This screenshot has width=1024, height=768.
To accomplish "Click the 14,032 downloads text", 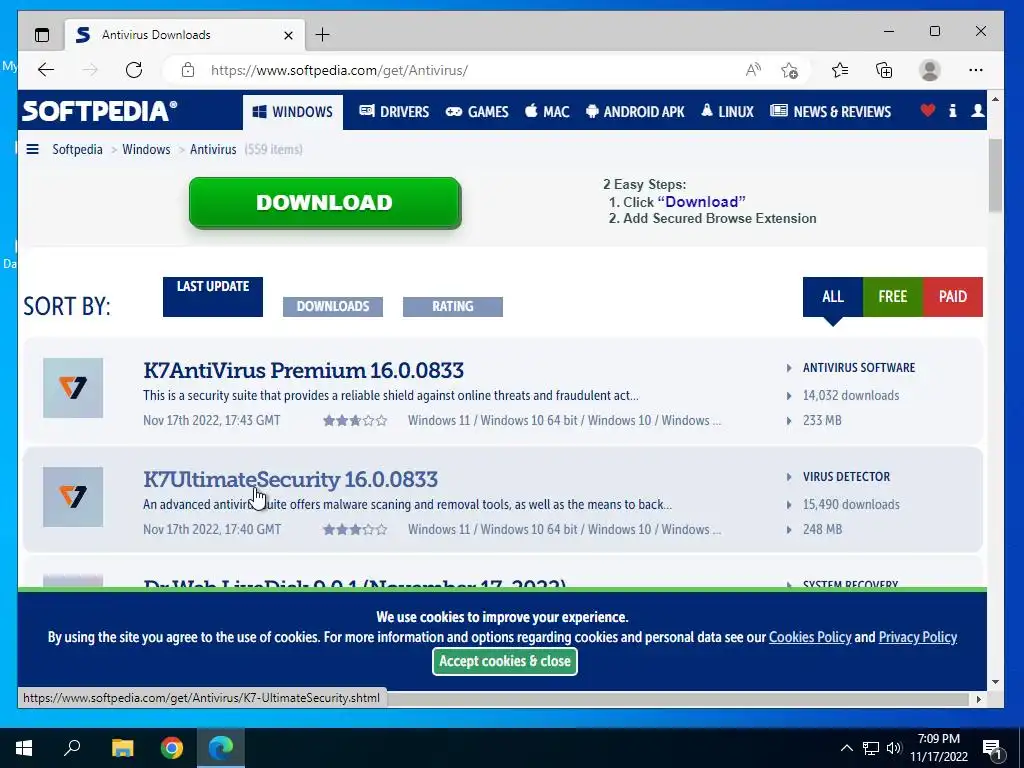I will click(851, 395).
